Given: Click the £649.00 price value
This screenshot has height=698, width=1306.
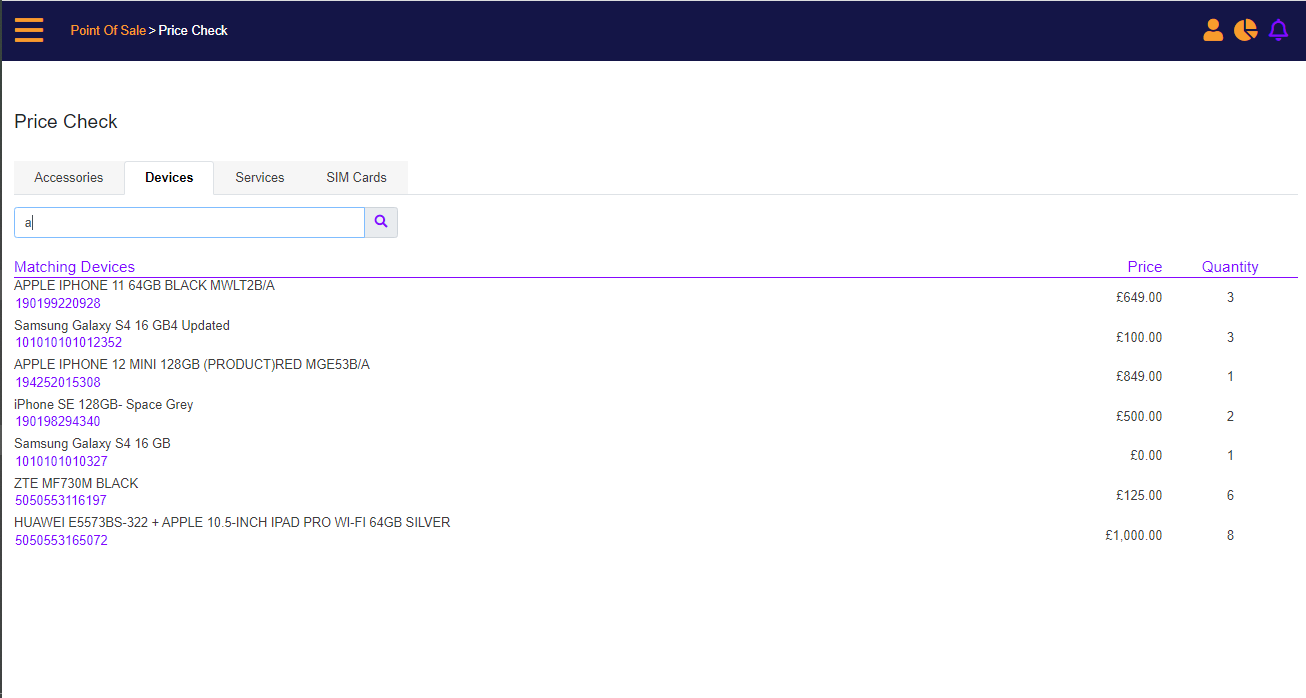Looking at the screenshot, I should 1139,297.
